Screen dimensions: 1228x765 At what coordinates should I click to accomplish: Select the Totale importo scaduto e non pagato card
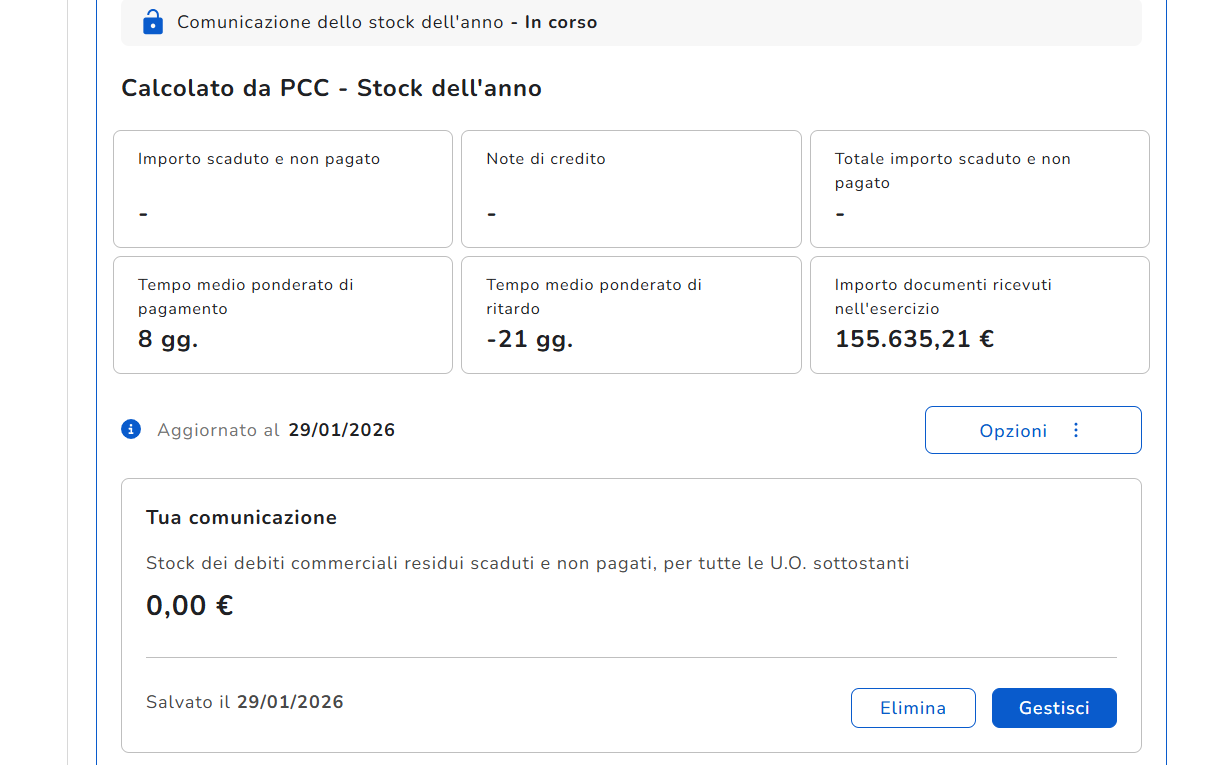click(980, 189)
